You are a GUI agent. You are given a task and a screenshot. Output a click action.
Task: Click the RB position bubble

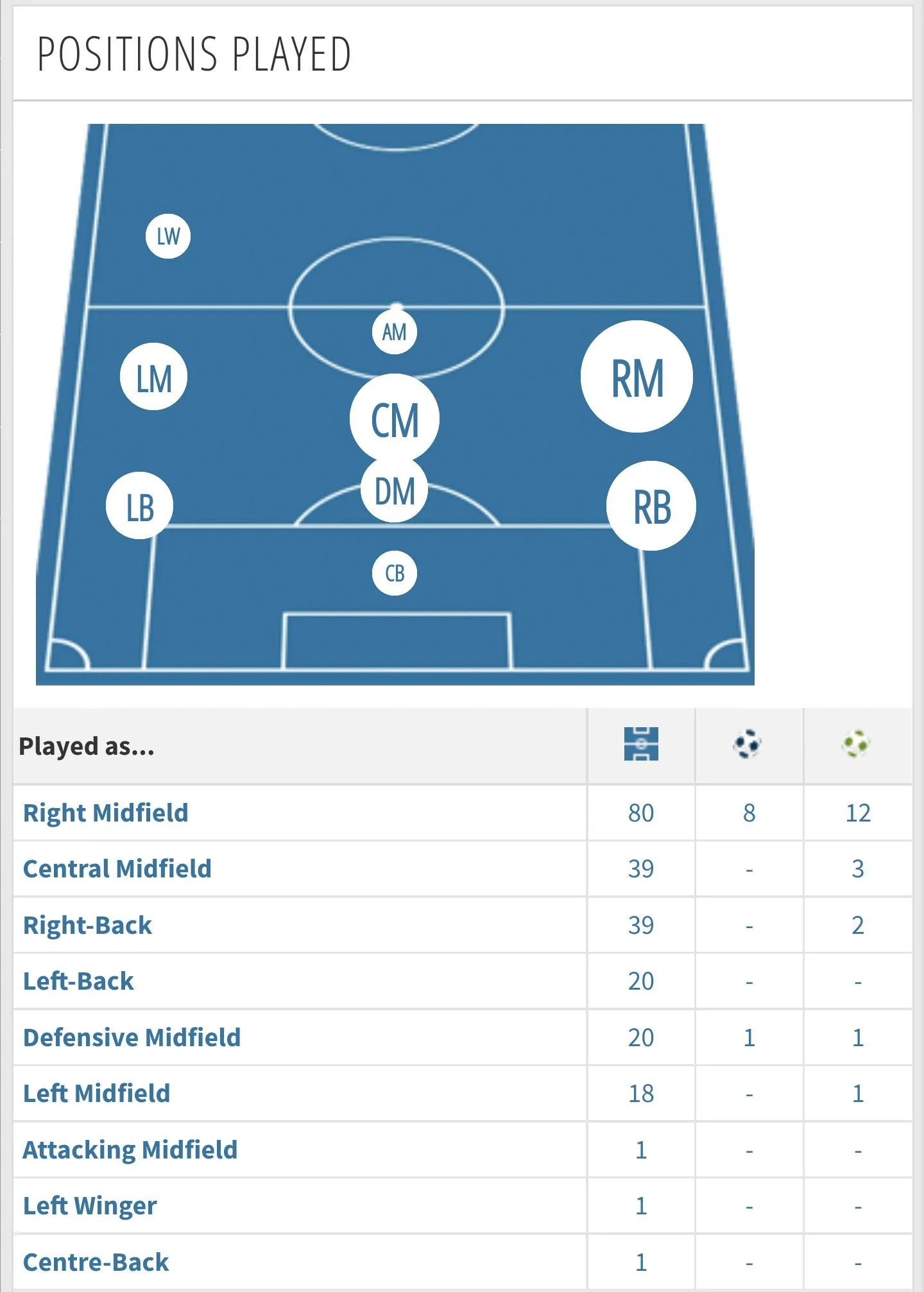(651, 506)
